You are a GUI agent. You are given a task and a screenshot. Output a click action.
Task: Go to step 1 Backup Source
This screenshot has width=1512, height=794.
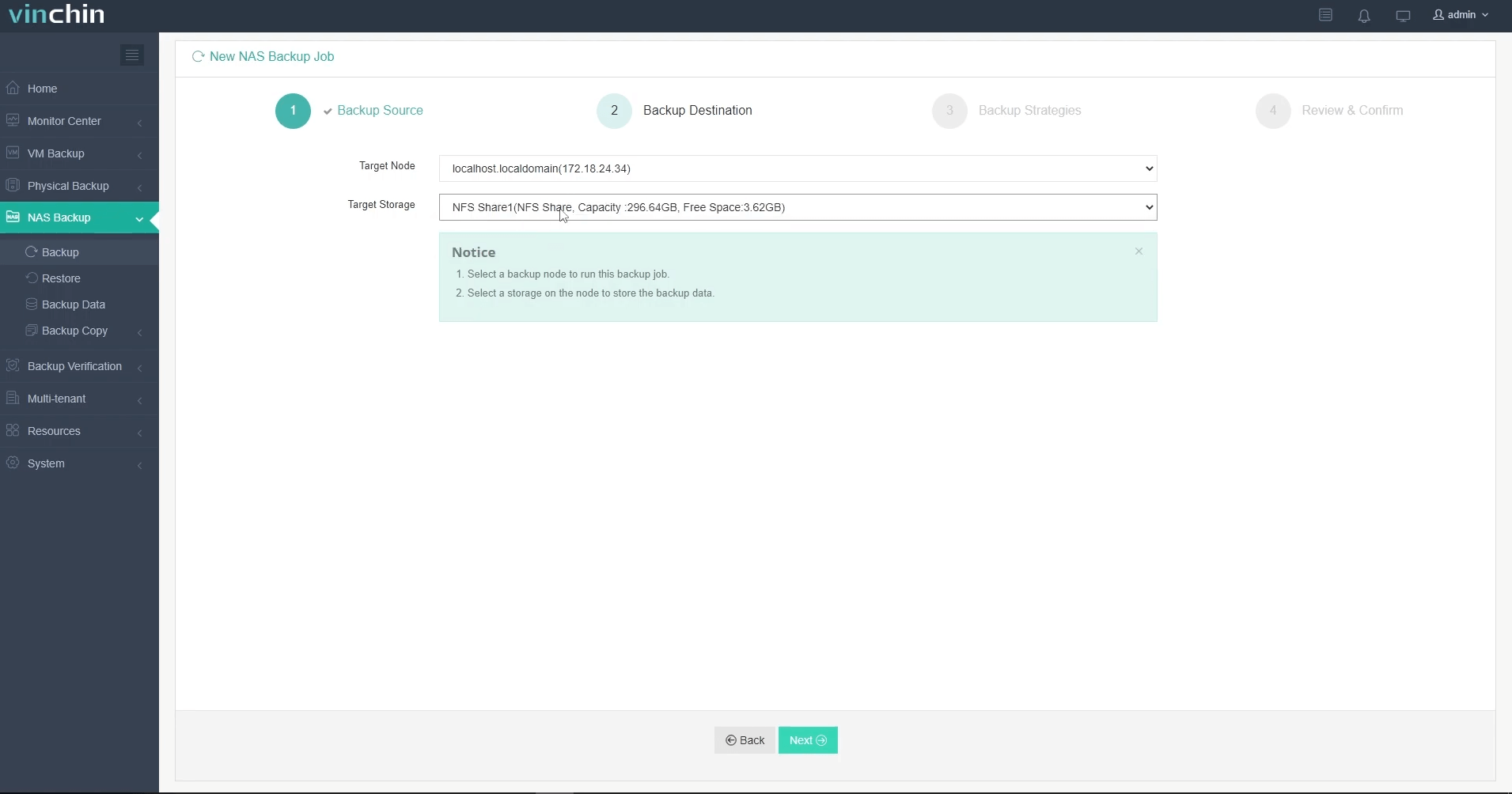tap(349, 111)
